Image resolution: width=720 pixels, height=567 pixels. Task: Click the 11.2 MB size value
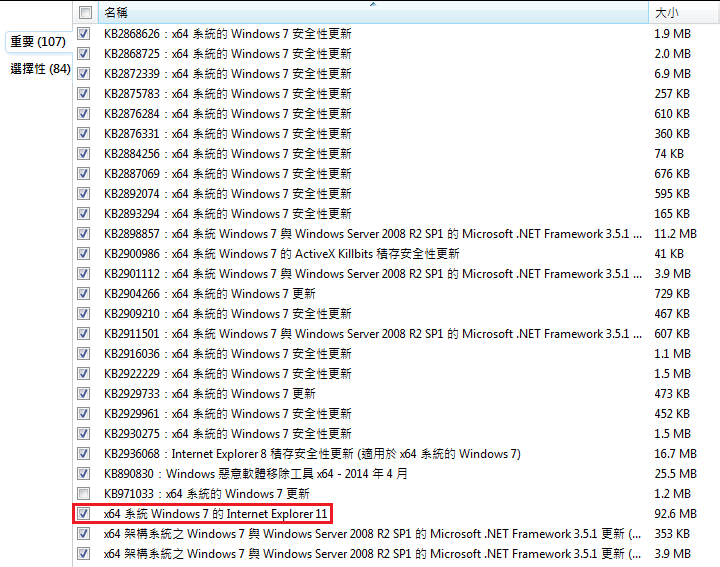pos(675,234)
